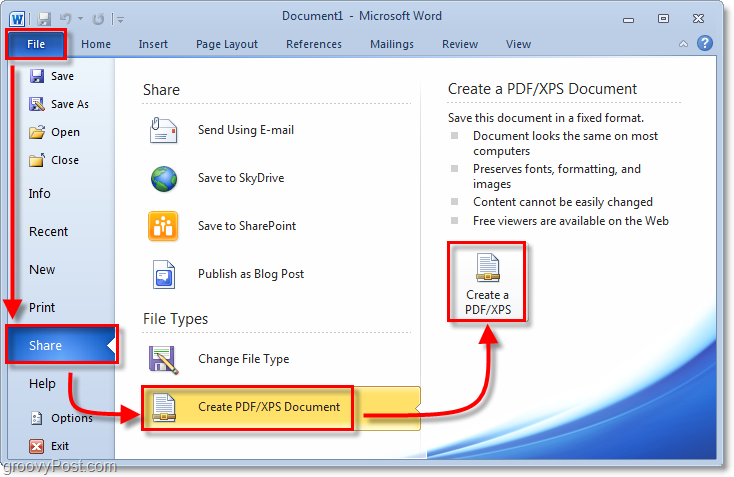Open Word Help question mark icon
The width and height of the screenshot is (734, 477).
[705, 44]
